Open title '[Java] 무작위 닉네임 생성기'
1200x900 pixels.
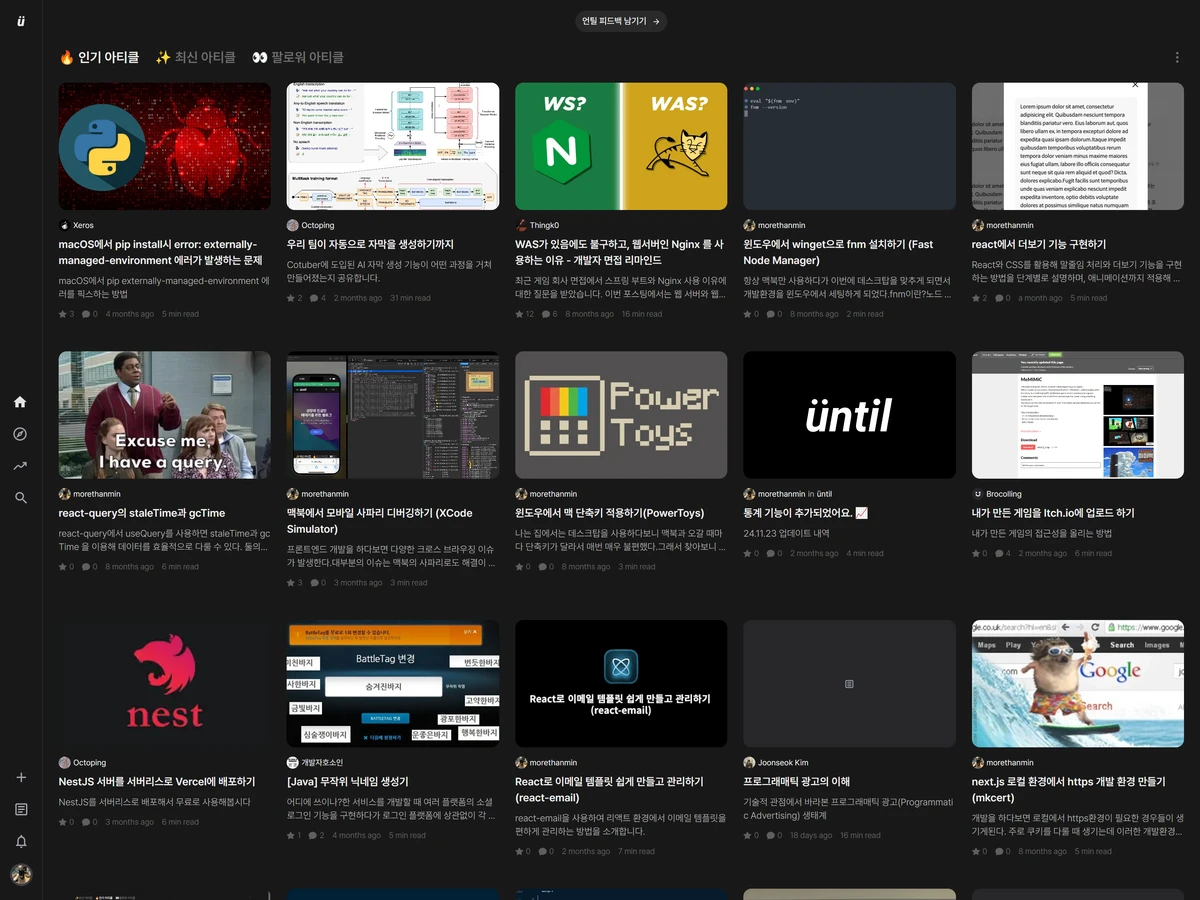(x=348, y=782)
